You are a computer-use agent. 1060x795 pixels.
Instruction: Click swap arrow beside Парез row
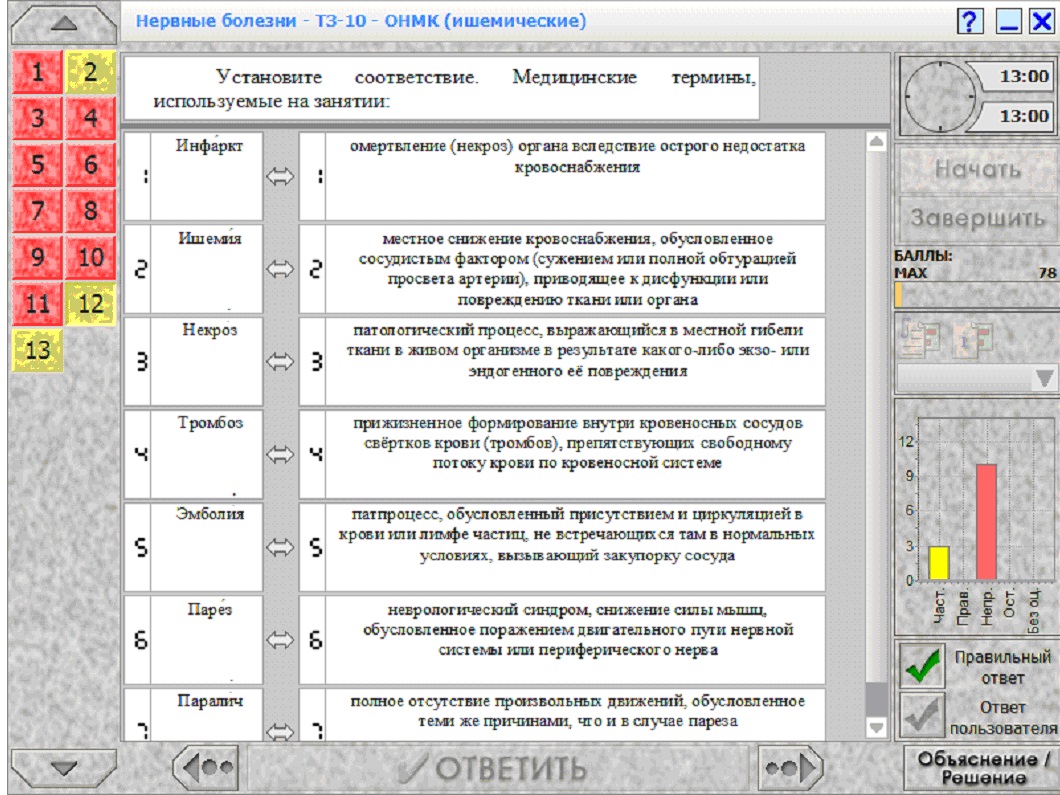pyautogui.click(x=280, y=640)
